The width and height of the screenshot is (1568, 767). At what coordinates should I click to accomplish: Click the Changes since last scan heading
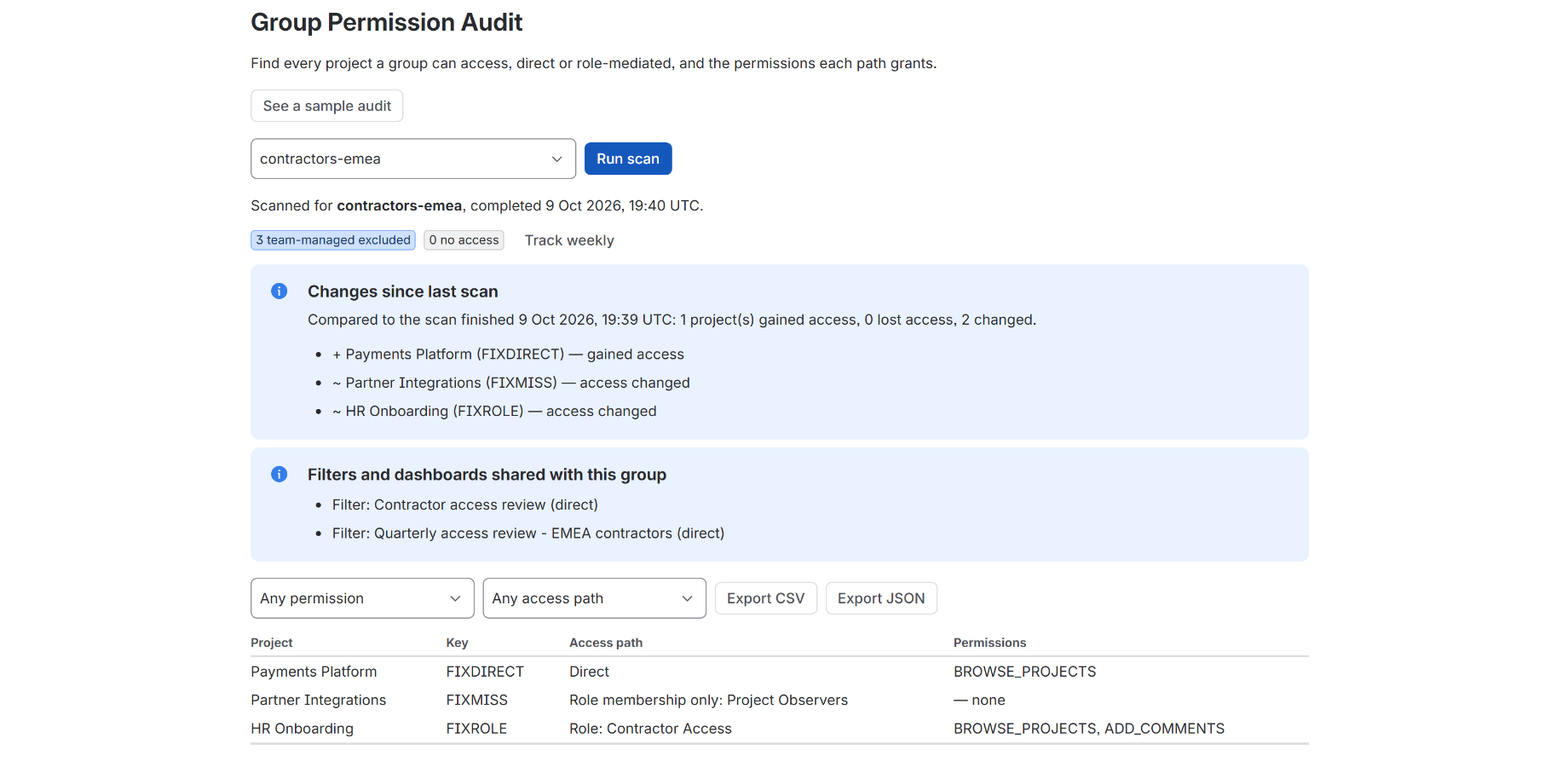403,291
